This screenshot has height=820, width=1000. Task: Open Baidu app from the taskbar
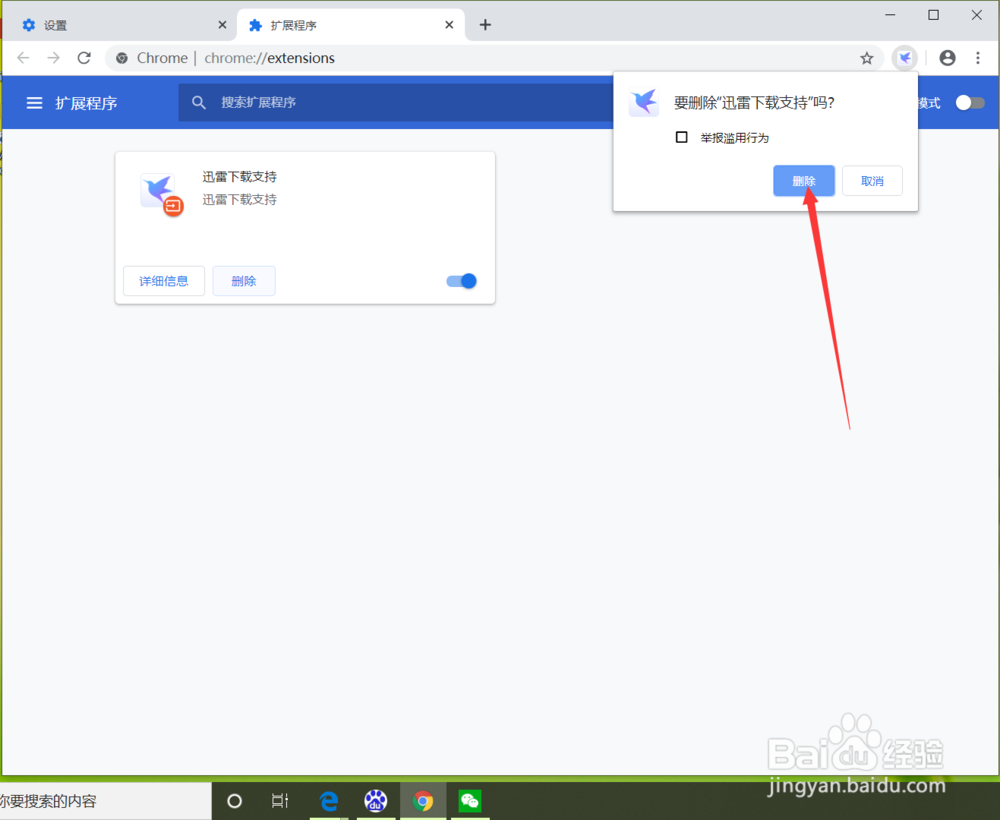pos(376,801)
